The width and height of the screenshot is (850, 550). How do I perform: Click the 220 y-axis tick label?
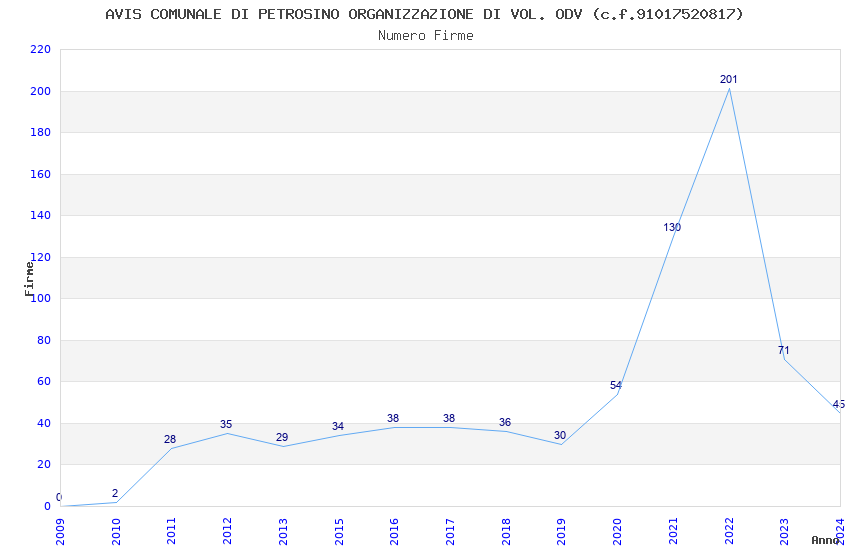click(41, 49)
